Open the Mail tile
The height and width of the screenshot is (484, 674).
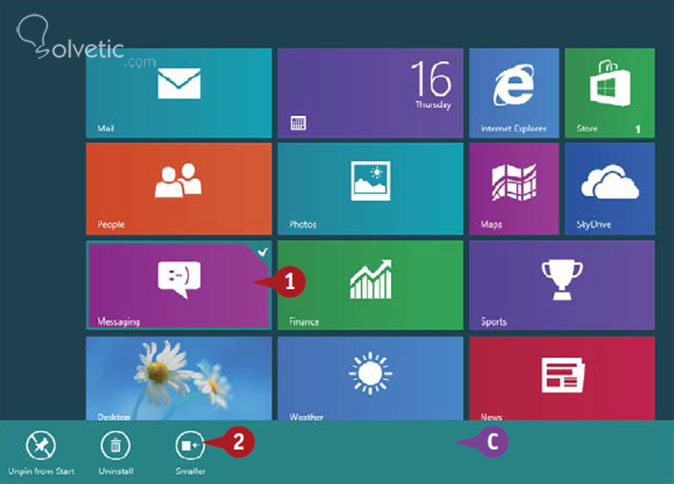[179, 93]
